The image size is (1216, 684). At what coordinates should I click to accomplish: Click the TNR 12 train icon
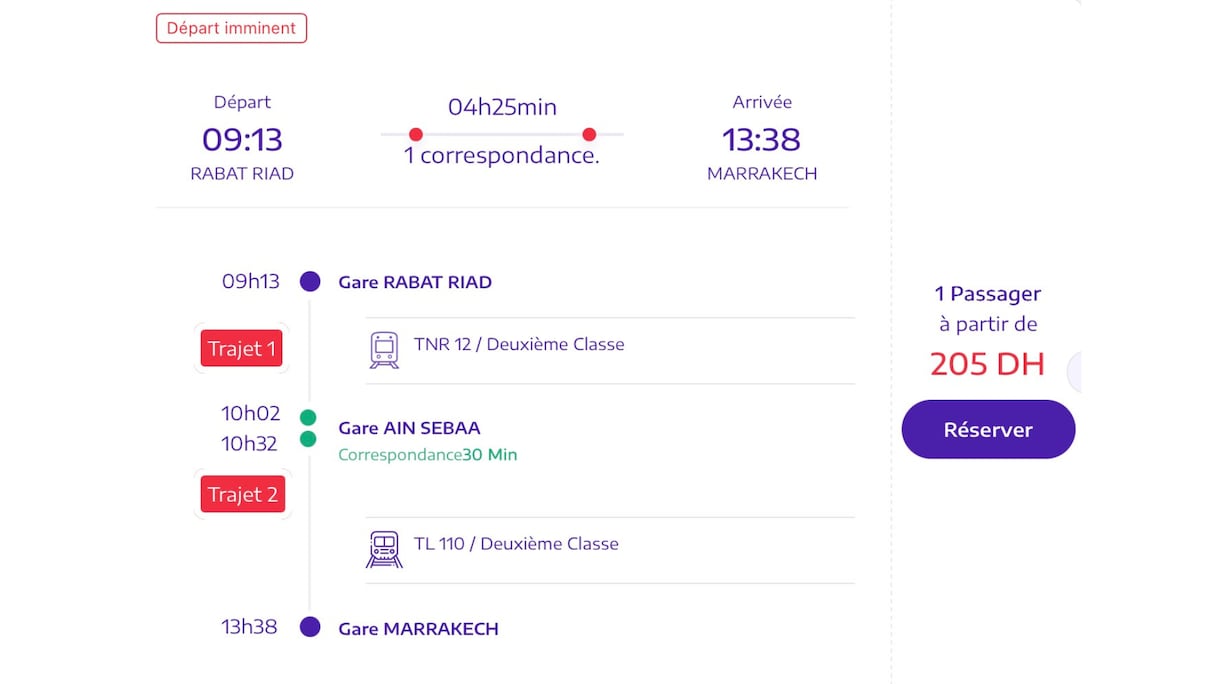tap(384, 350)
